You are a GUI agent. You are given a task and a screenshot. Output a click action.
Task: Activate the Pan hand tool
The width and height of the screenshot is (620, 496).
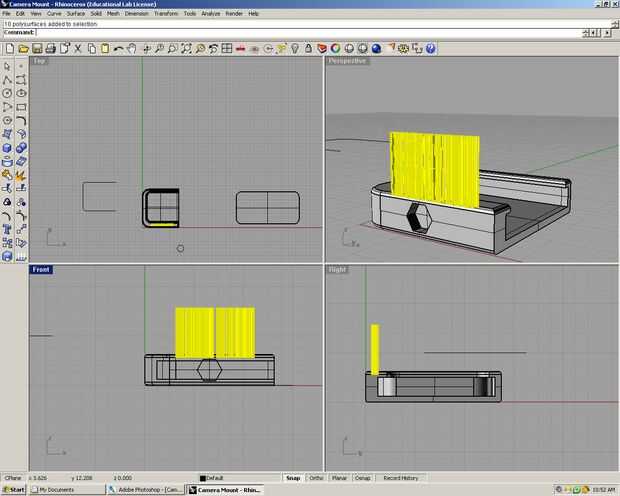(132, 49)
